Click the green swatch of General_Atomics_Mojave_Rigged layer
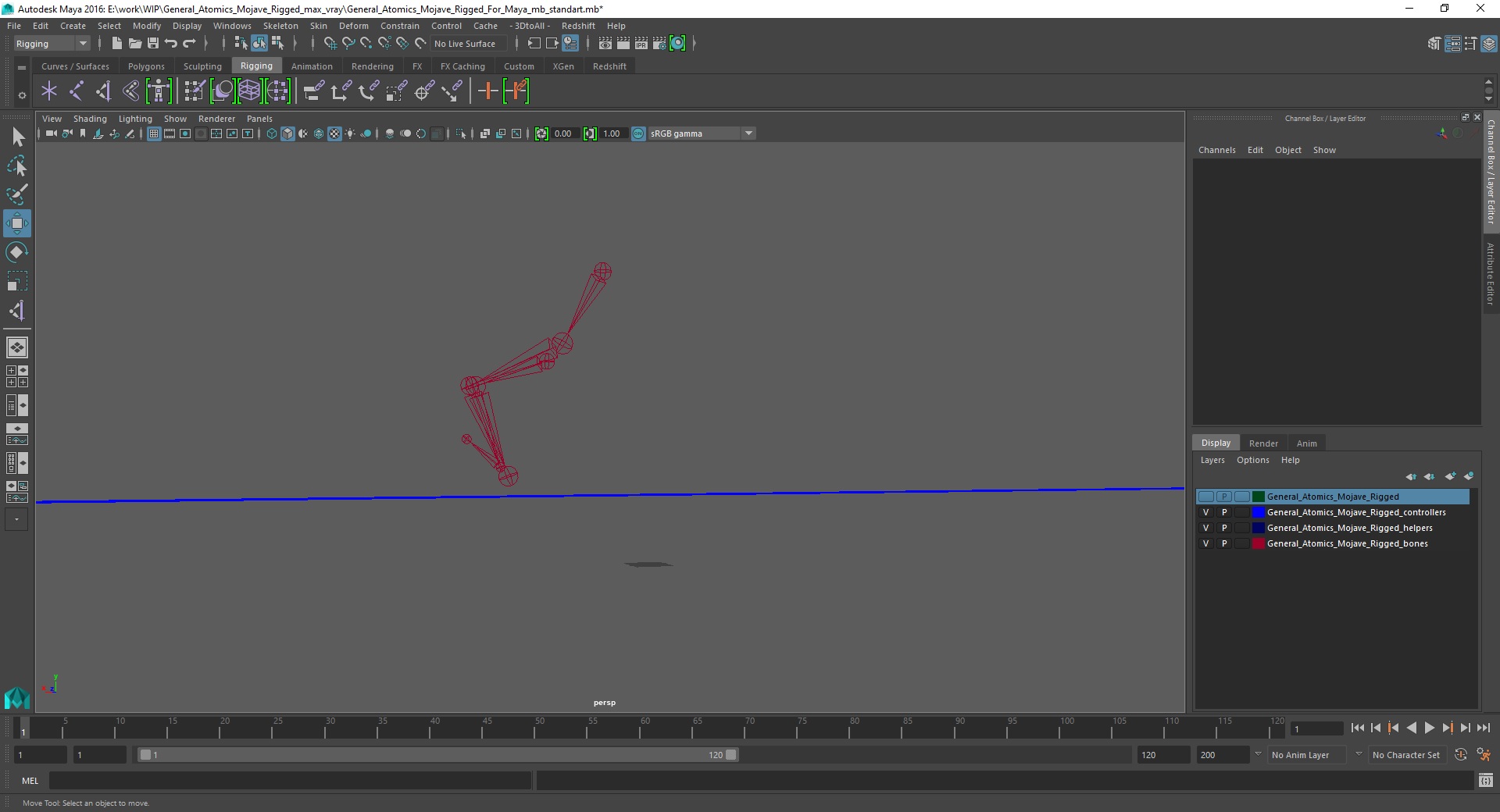1500x812 pixels. (x=1259, y=497)
